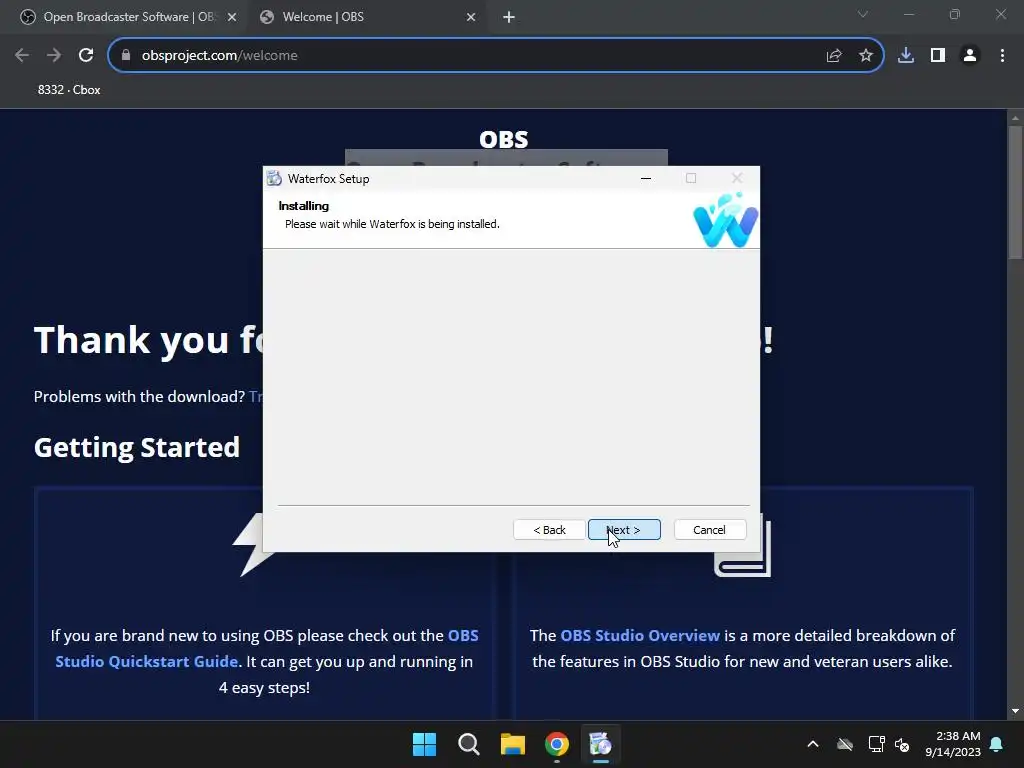1024x768 pixels.
Task: Bookmark this page with the star
Action: point(866,56)
